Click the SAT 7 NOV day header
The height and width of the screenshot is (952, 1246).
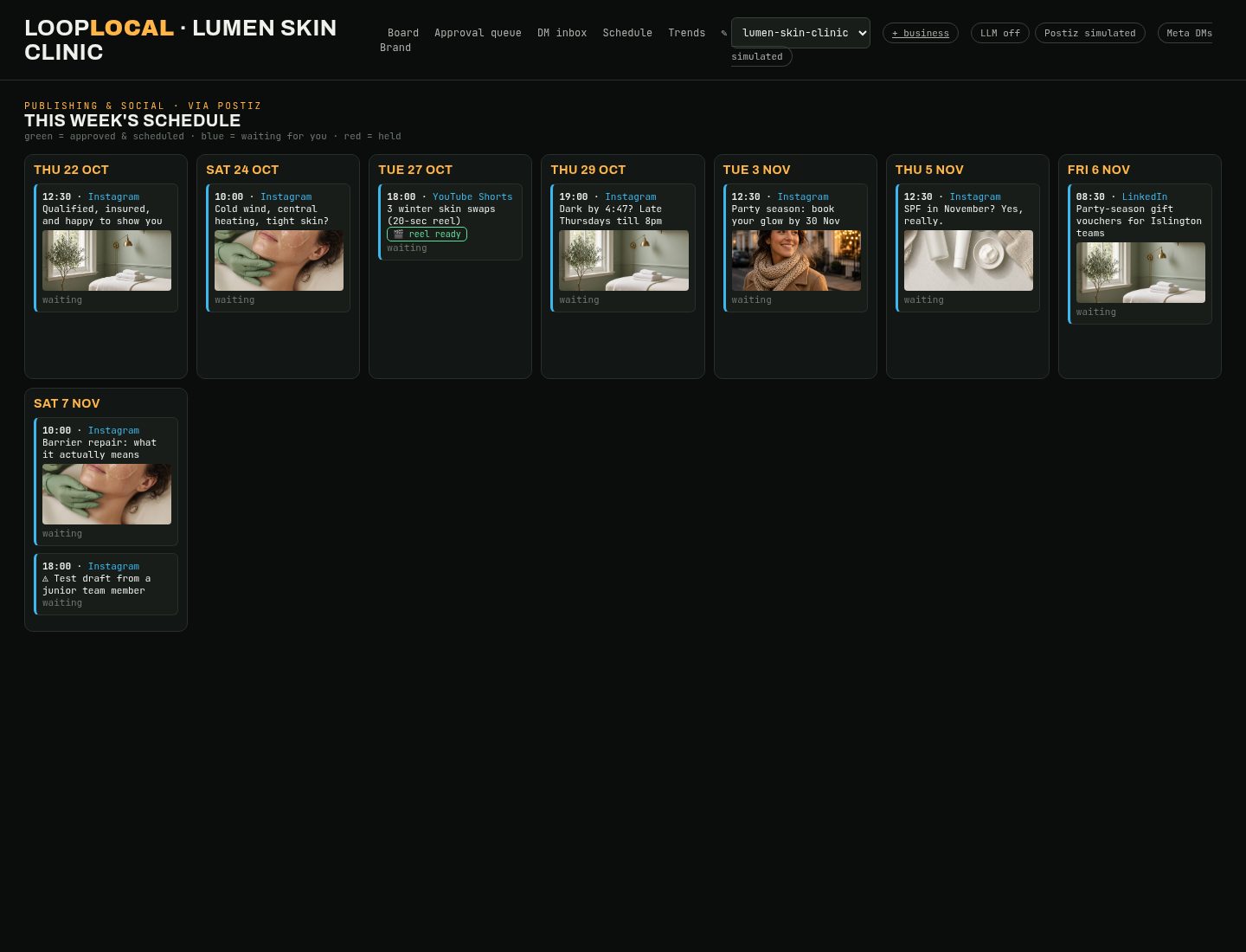pyautogui.click(x=67, y=403)
